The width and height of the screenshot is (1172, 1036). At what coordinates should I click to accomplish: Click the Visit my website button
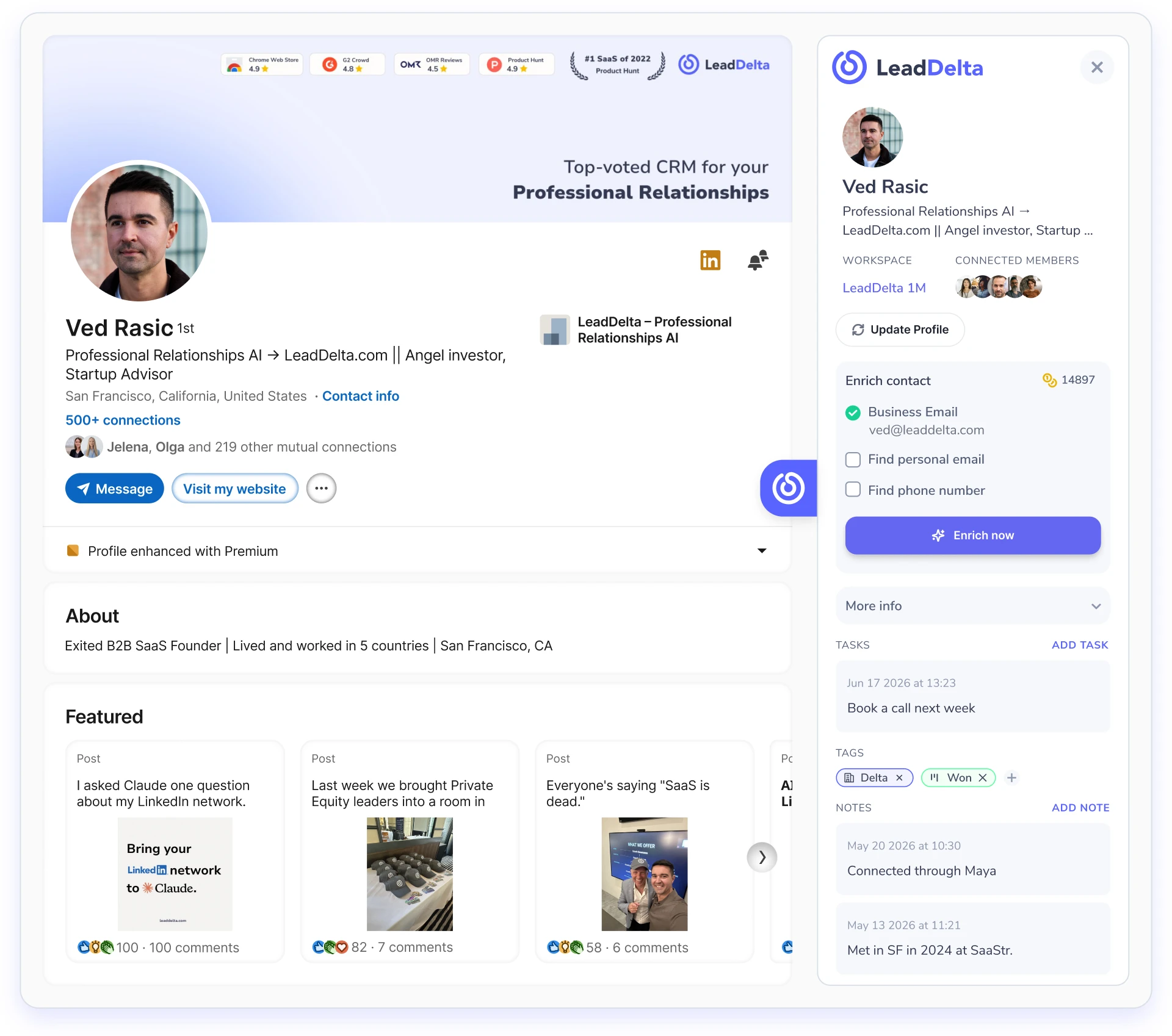(x=234, y=488)
